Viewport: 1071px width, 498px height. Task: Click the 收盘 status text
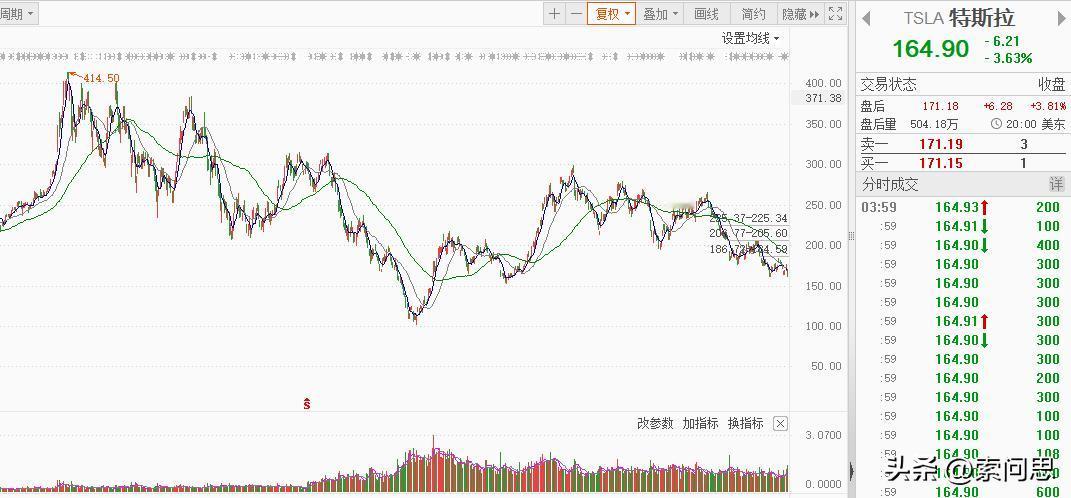point(1051,85)
